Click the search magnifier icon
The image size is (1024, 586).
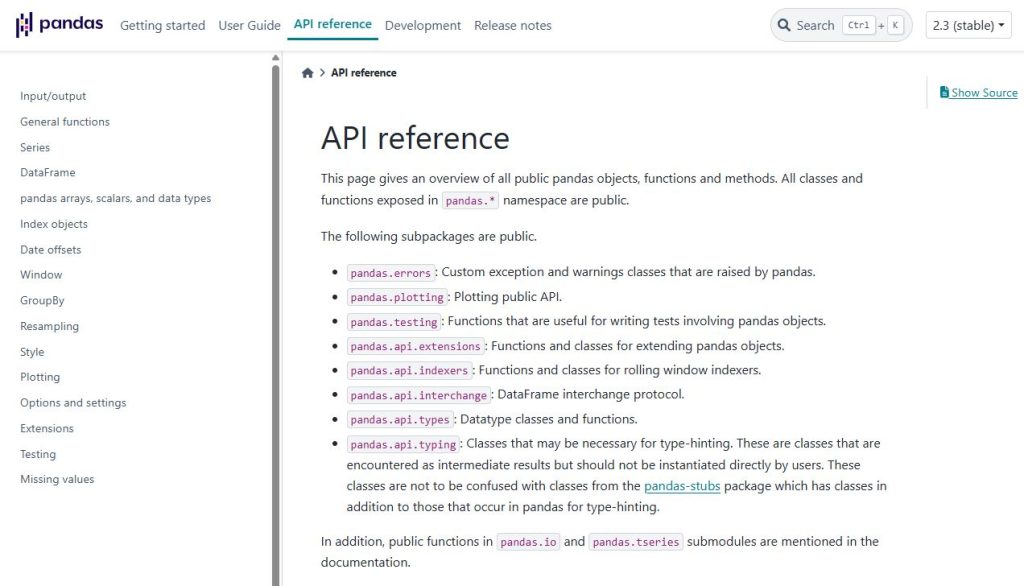coord(784,25)
